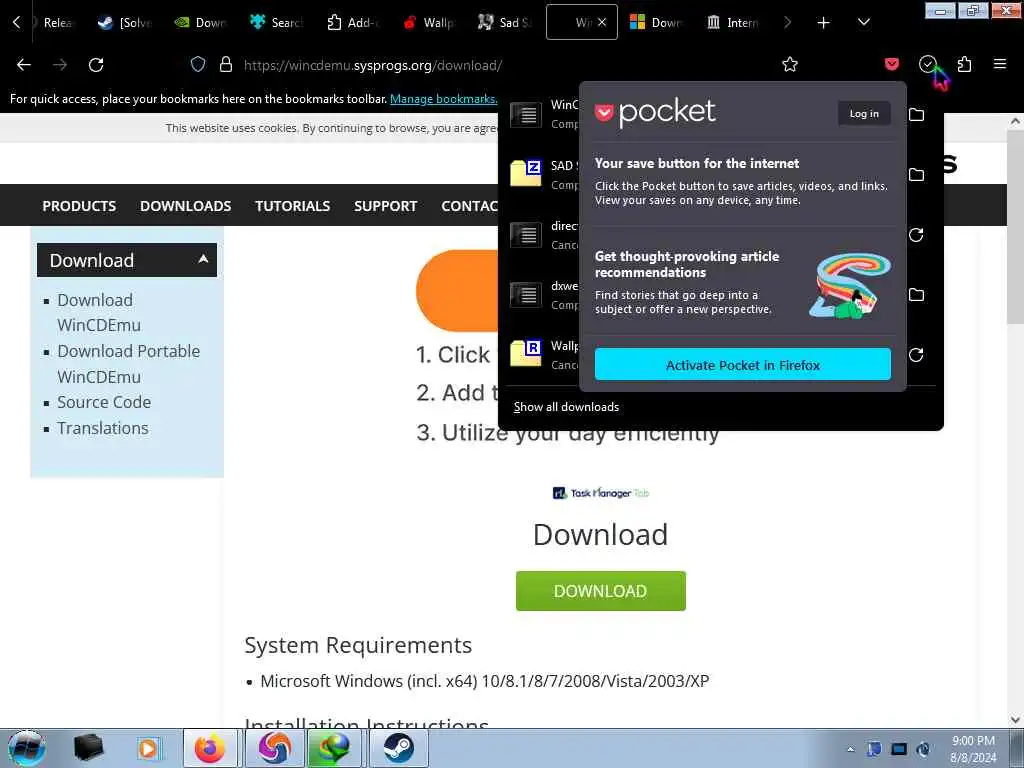Screen dimensions: 1024x768
Task: Open a new tab with plus icon
Action: [824, 23]
